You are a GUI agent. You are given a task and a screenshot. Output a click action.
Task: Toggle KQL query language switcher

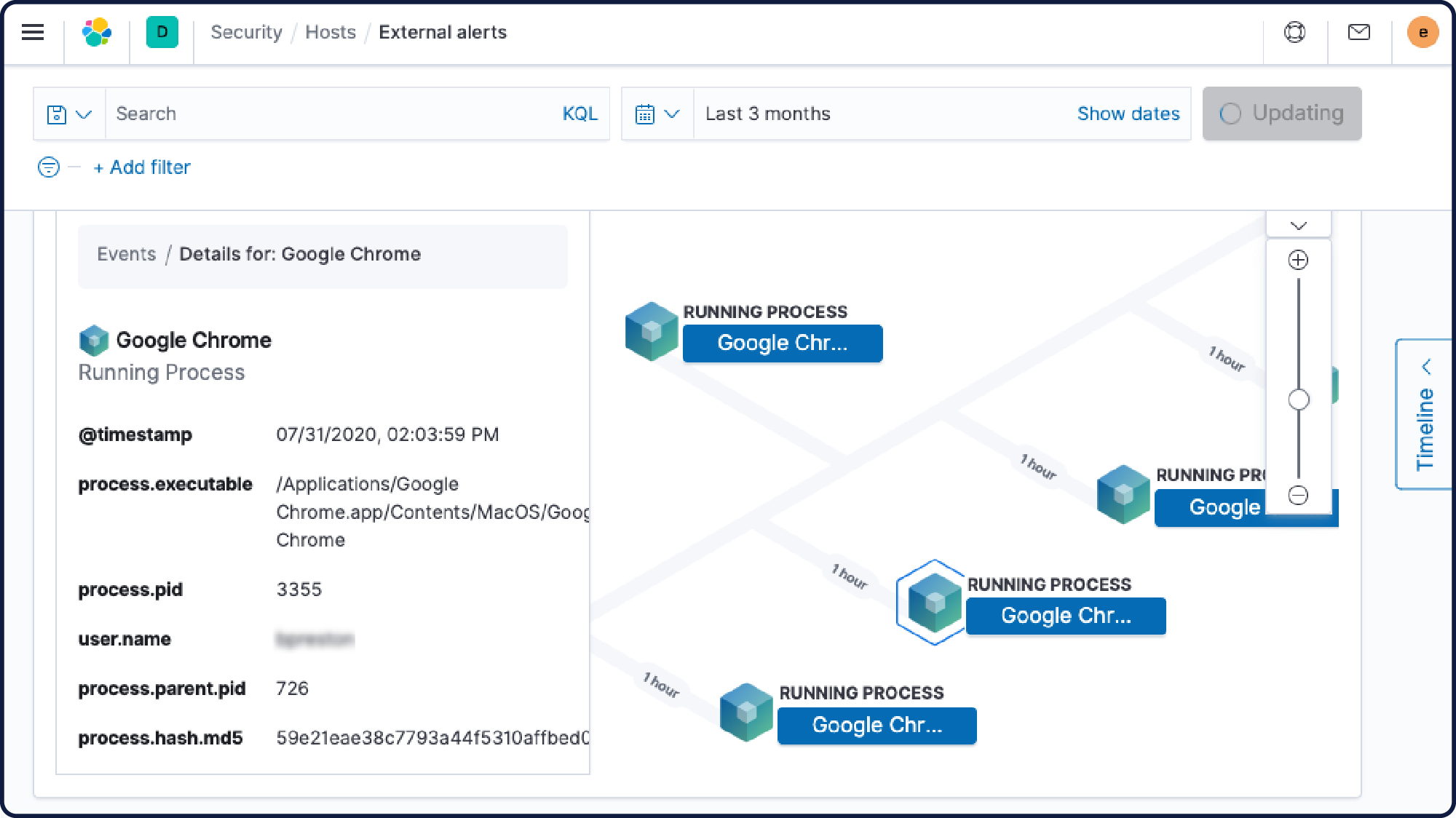coord(579,114)
